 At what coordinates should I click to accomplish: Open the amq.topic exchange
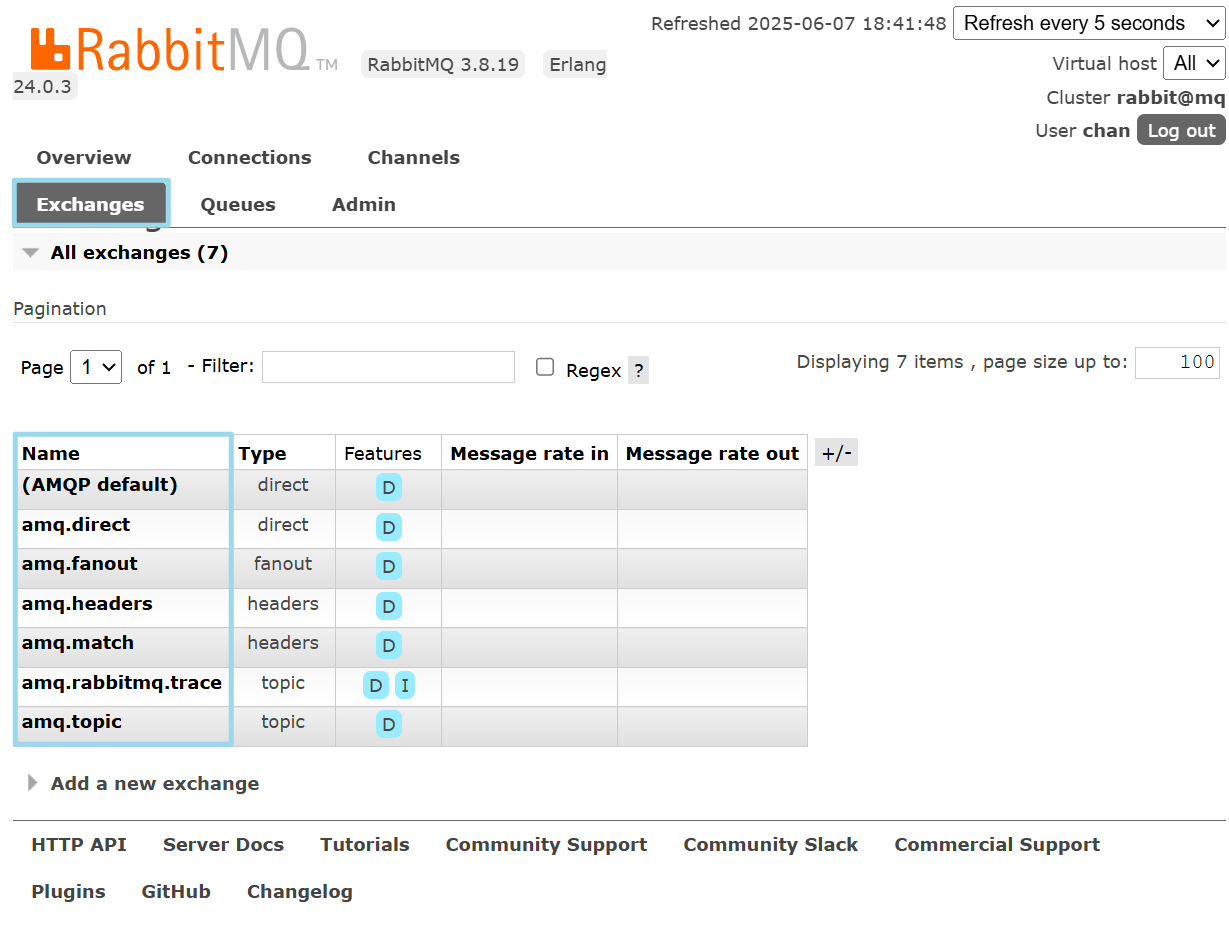pos(72,722)
